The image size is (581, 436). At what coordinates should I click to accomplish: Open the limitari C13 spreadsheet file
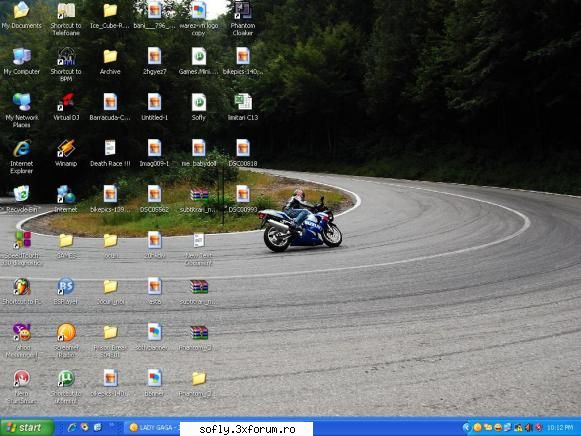pyautogui.click(x=243, y=107)
